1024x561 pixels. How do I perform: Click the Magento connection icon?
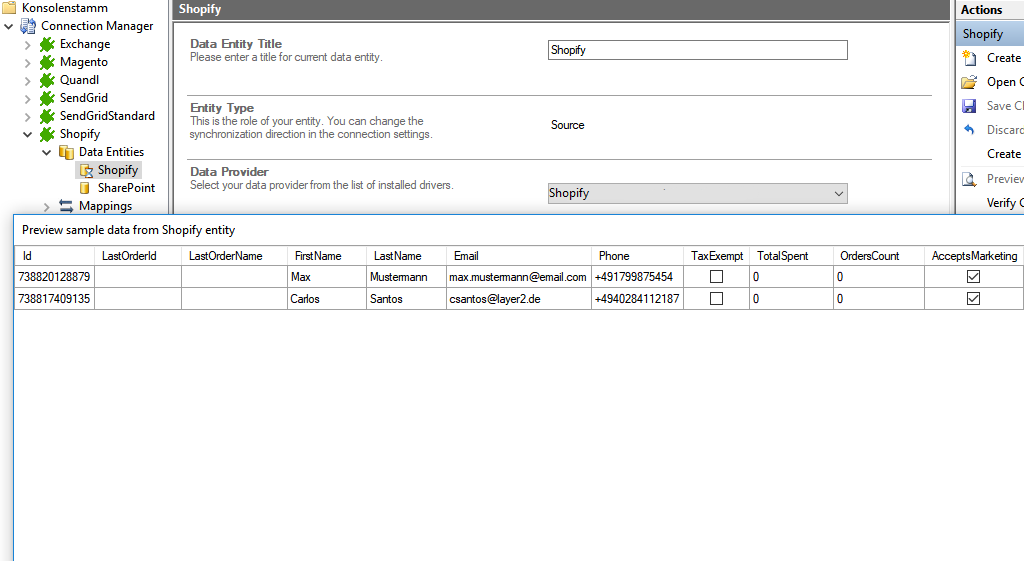tap(46, 62)
